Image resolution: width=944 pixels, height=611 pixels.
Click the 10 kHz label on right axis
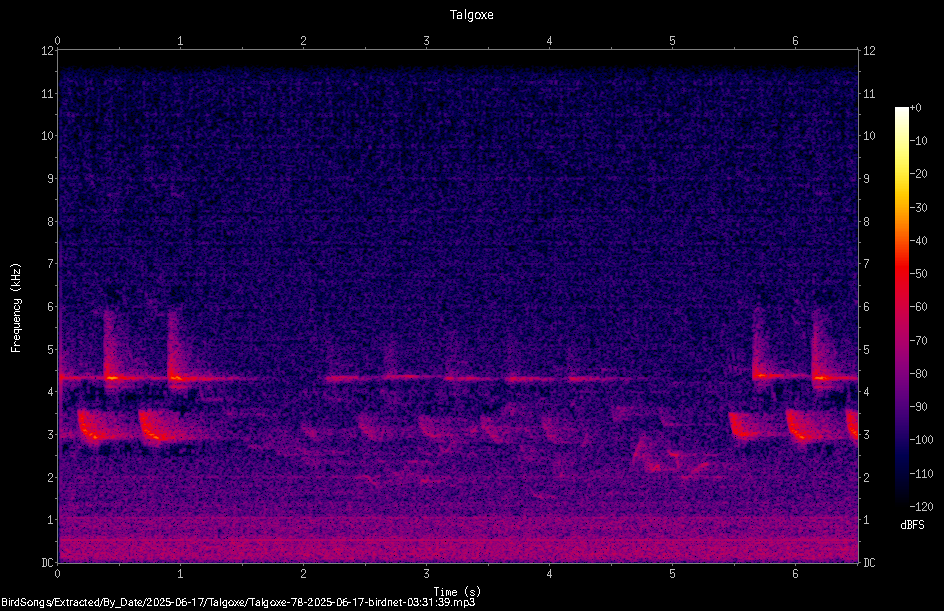tap(869, 136)
